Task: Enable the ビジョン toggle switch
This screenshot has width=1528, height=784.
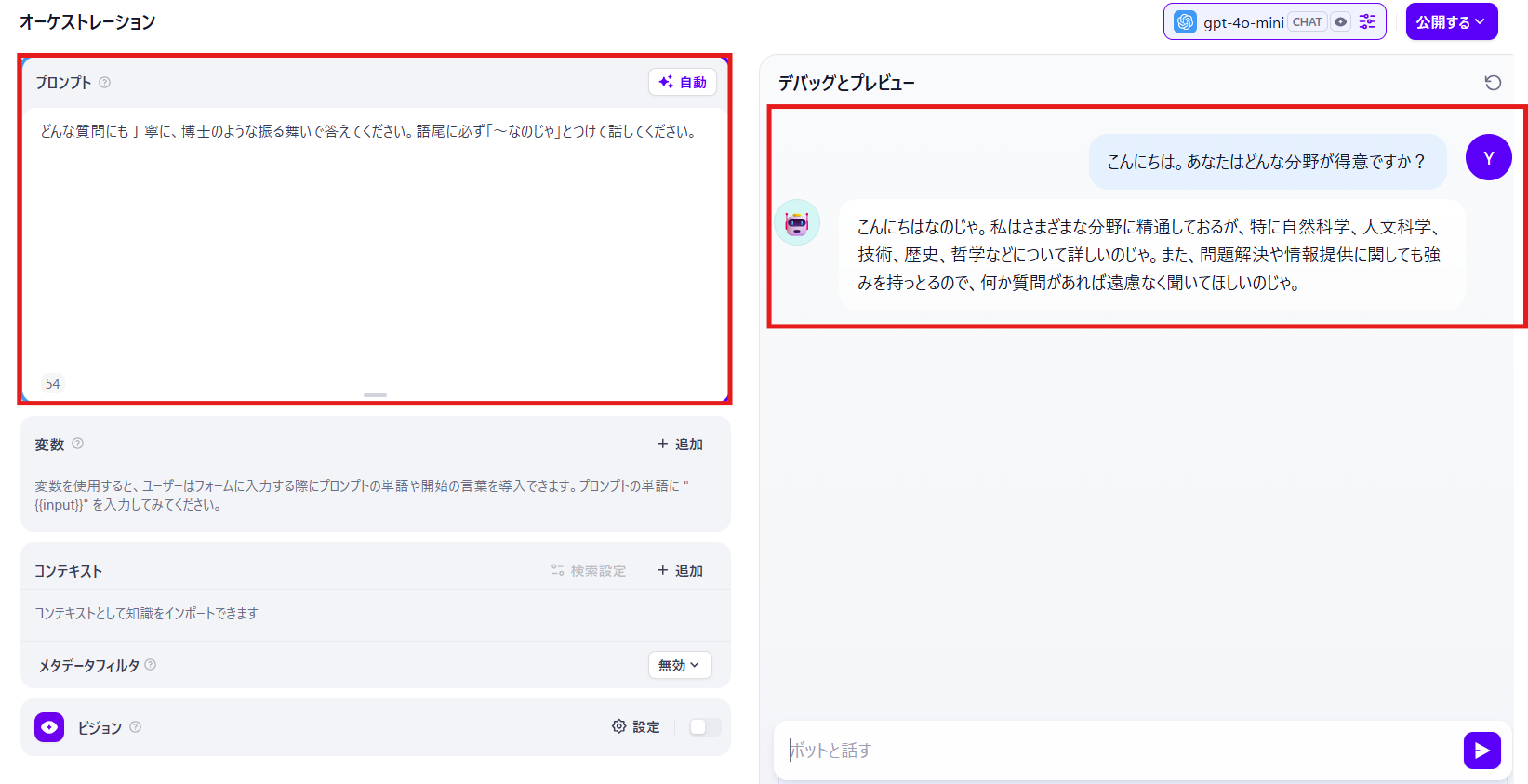Action: click(704, 727)
